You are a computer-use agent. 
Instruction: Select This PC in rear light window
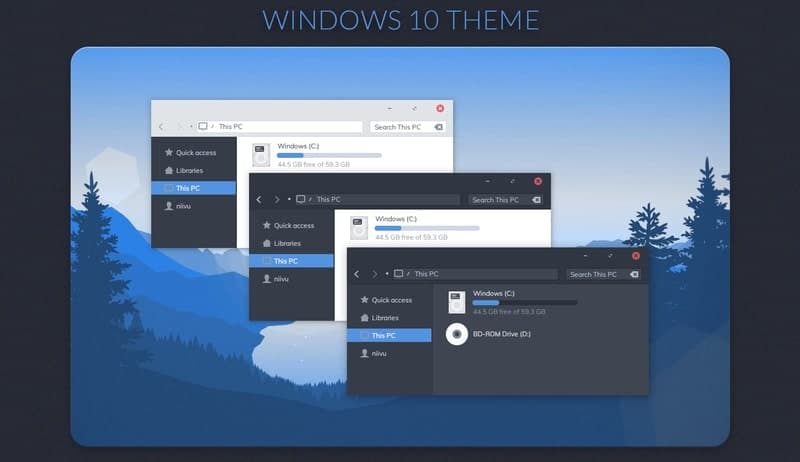click(194, 188)
